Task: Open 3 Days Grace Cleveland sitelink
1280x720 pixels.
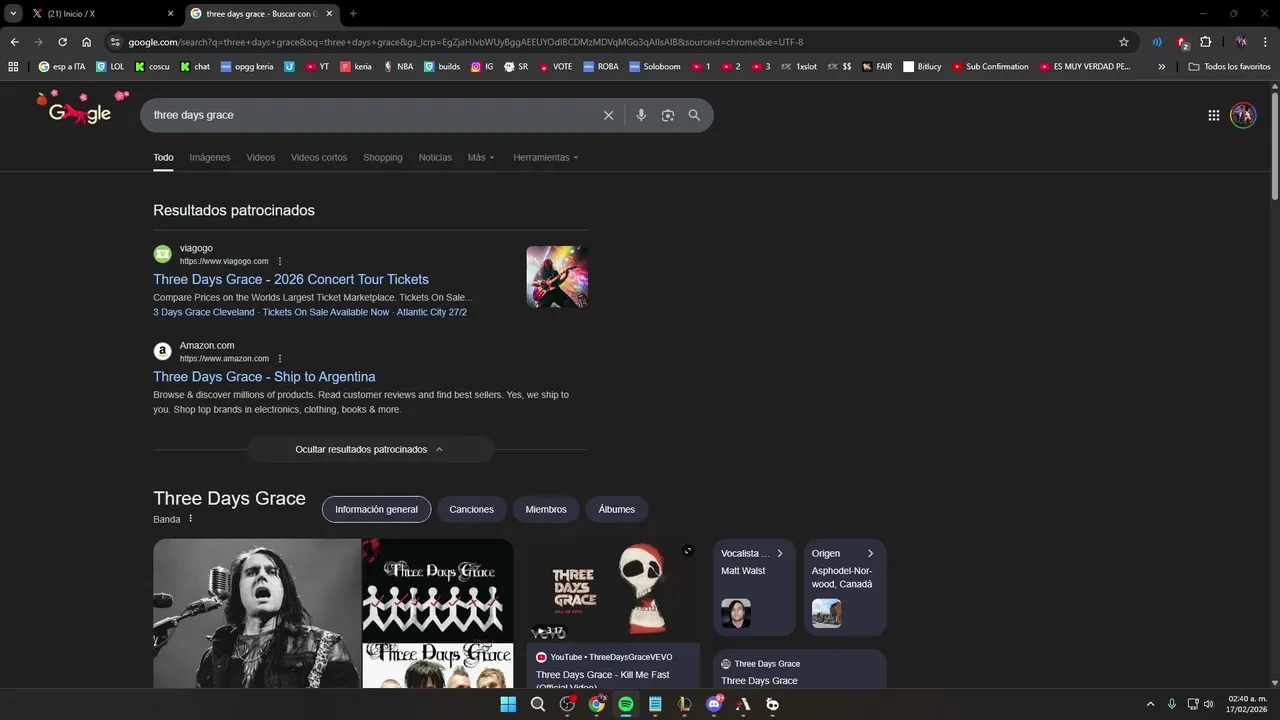Action: (204, 312)
